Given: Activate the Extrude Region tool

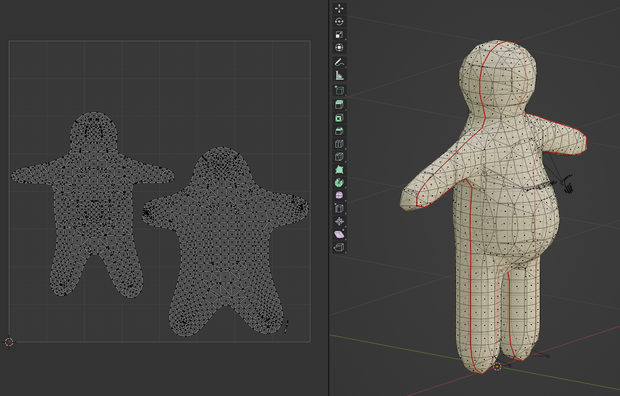Looking at the screenshot, I should point(339,104).
